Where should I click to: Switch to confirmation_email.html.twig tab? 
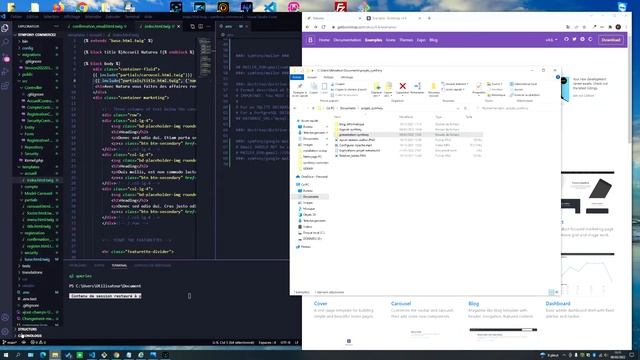[x=98, y=27]
